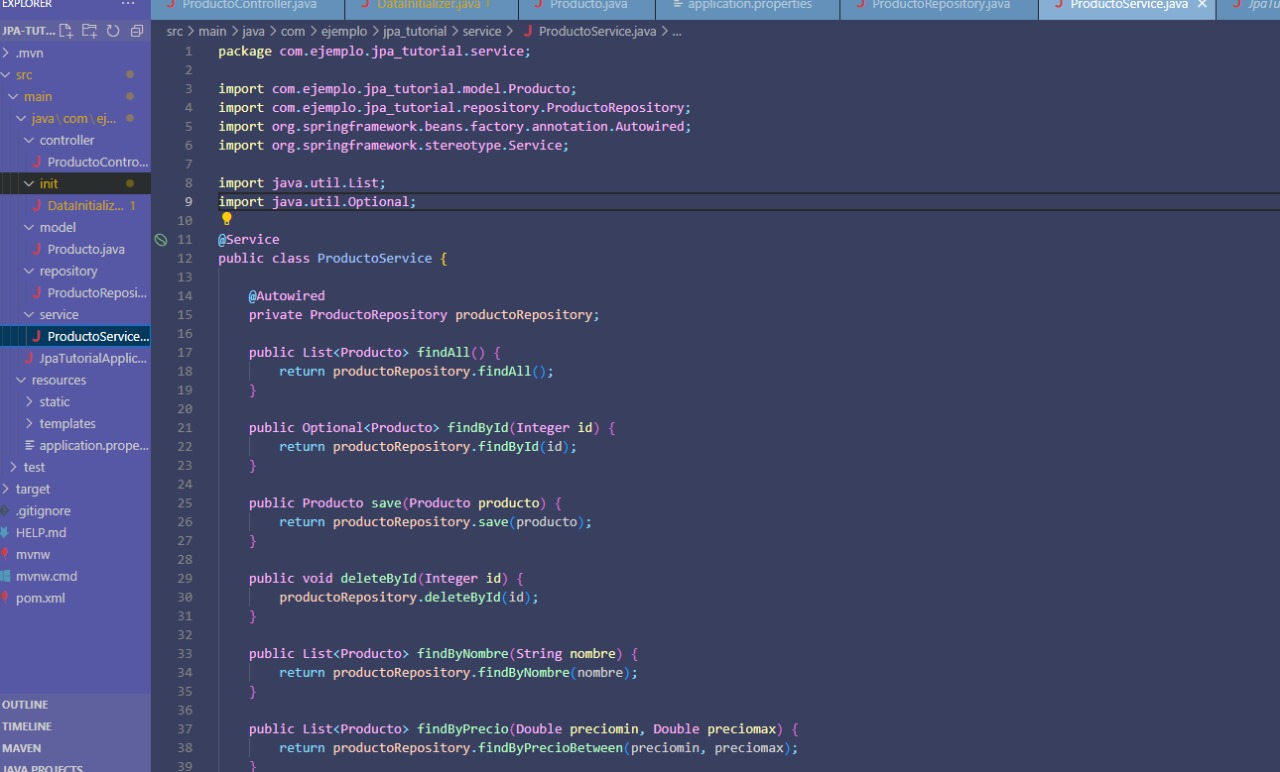Click 'main' in the breadcrumb path

212,32
